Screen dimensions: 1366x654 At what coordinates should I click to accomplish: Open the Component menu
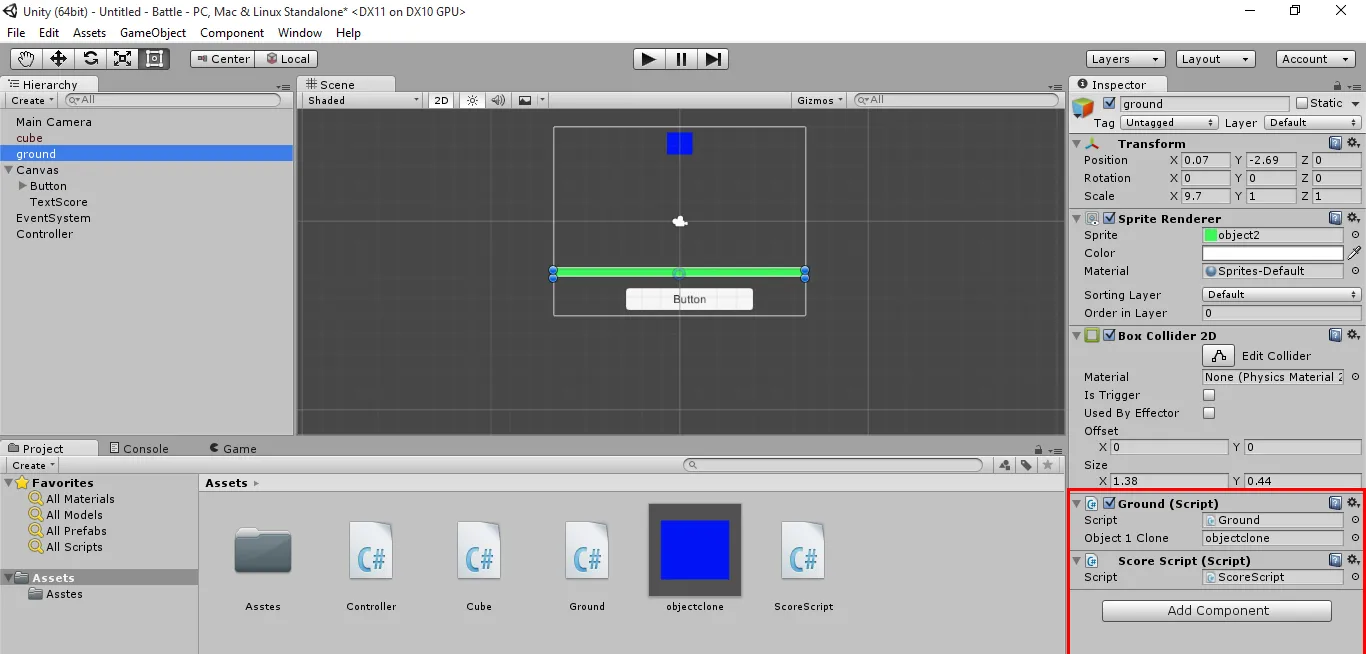tap(232, 33)
